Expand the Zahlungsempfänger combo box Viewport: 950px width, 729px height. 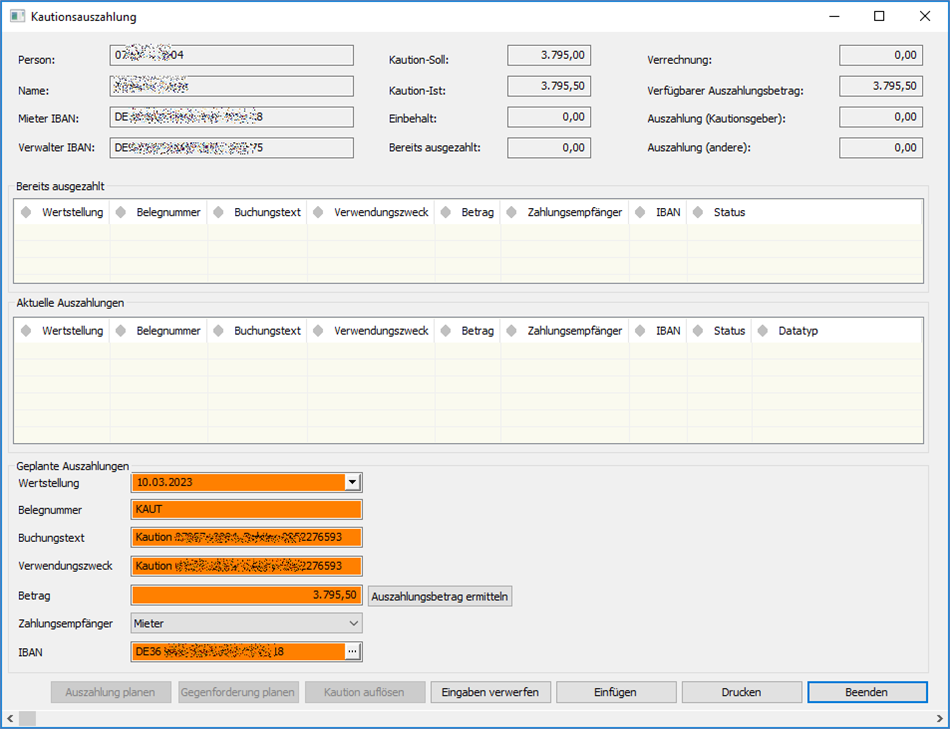click(x=352, y=623)
